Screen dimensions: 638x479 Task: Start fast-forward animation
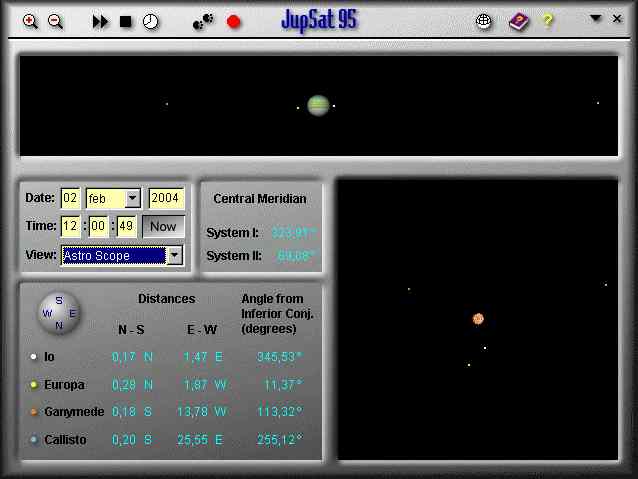[100, 22]
